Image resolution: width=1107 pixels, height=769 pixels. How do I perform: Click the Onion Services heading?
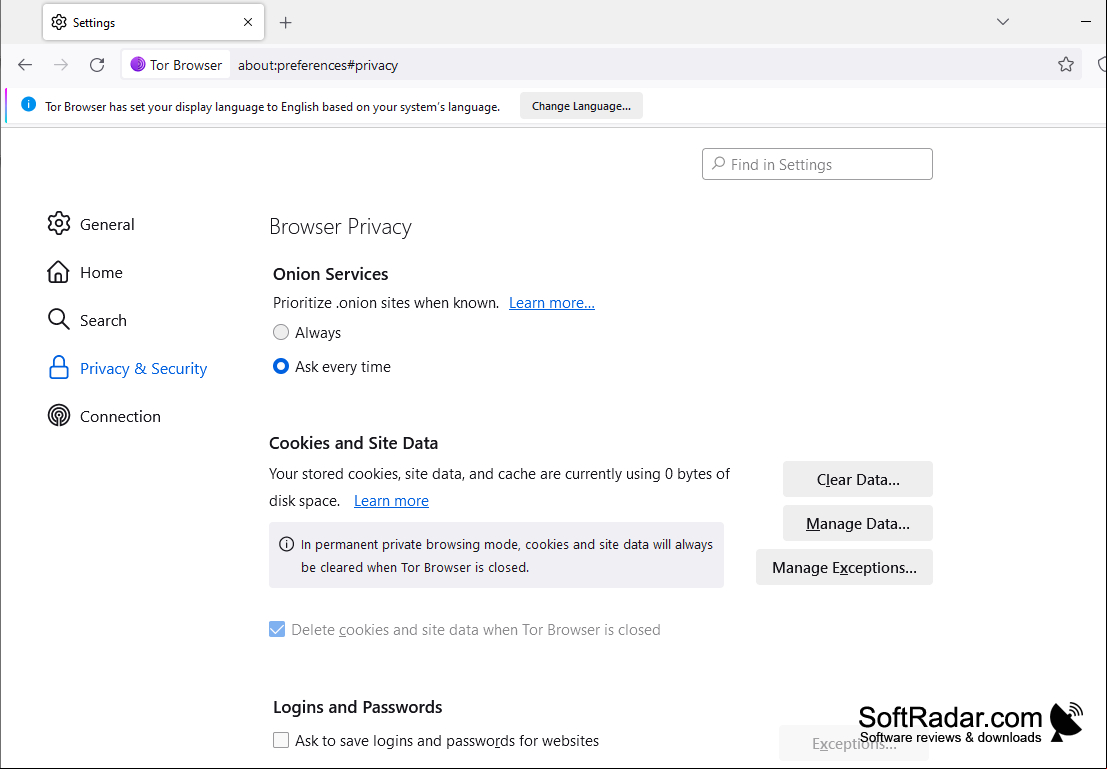330,274
